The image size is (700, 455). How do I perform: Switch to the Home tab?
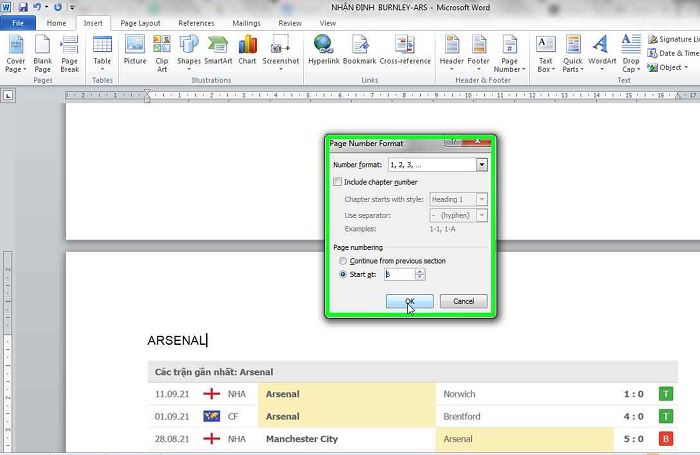56,23
